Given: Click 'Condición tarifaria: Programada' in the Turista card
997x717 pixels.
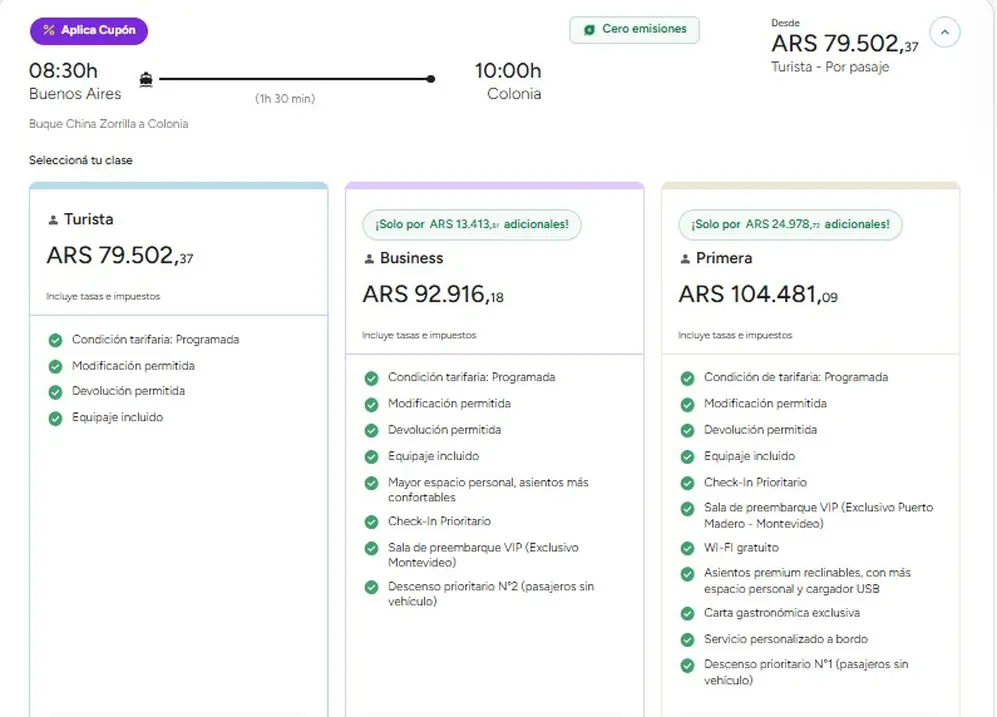Looking at the screenshot, I should pos(156,339).
